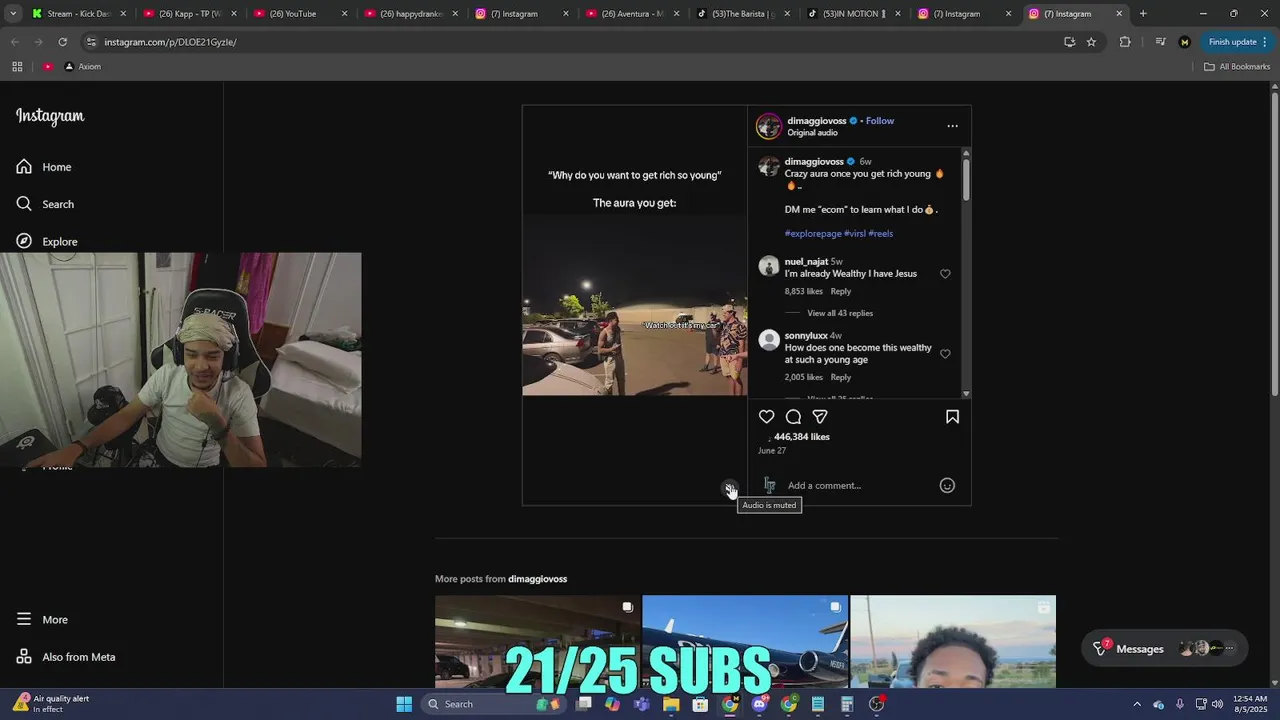Open the Windows Start menu
The height and width of the screenshot is (720, 1280).
coord(404,704)
